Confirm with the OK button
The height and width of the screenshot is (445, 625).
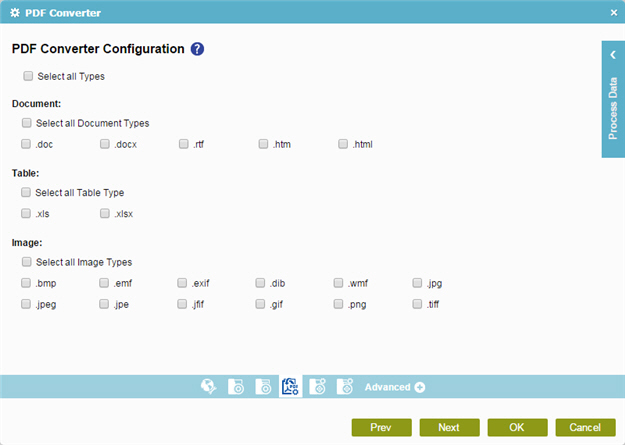click(x=517, y=427)
